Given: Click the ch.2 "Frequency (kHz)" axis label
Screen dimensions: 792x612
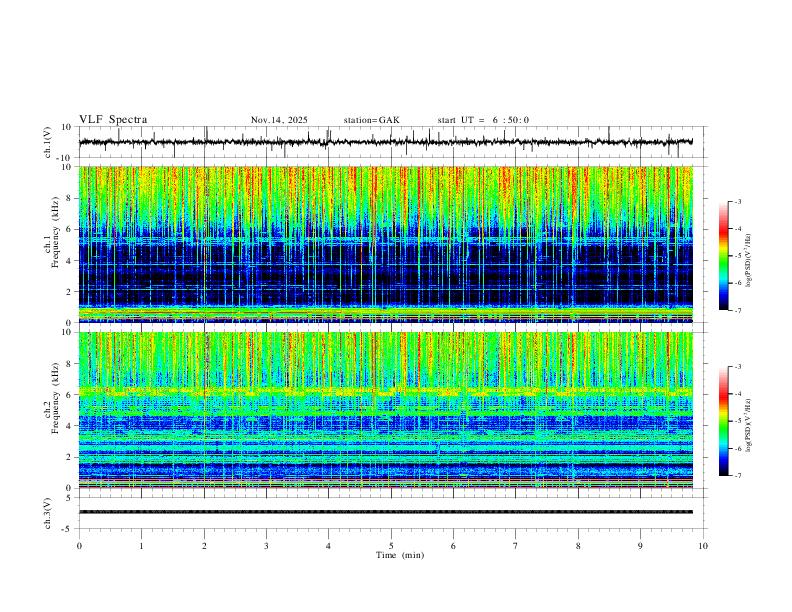Looking at the screenshot, I should pos(56,397).
